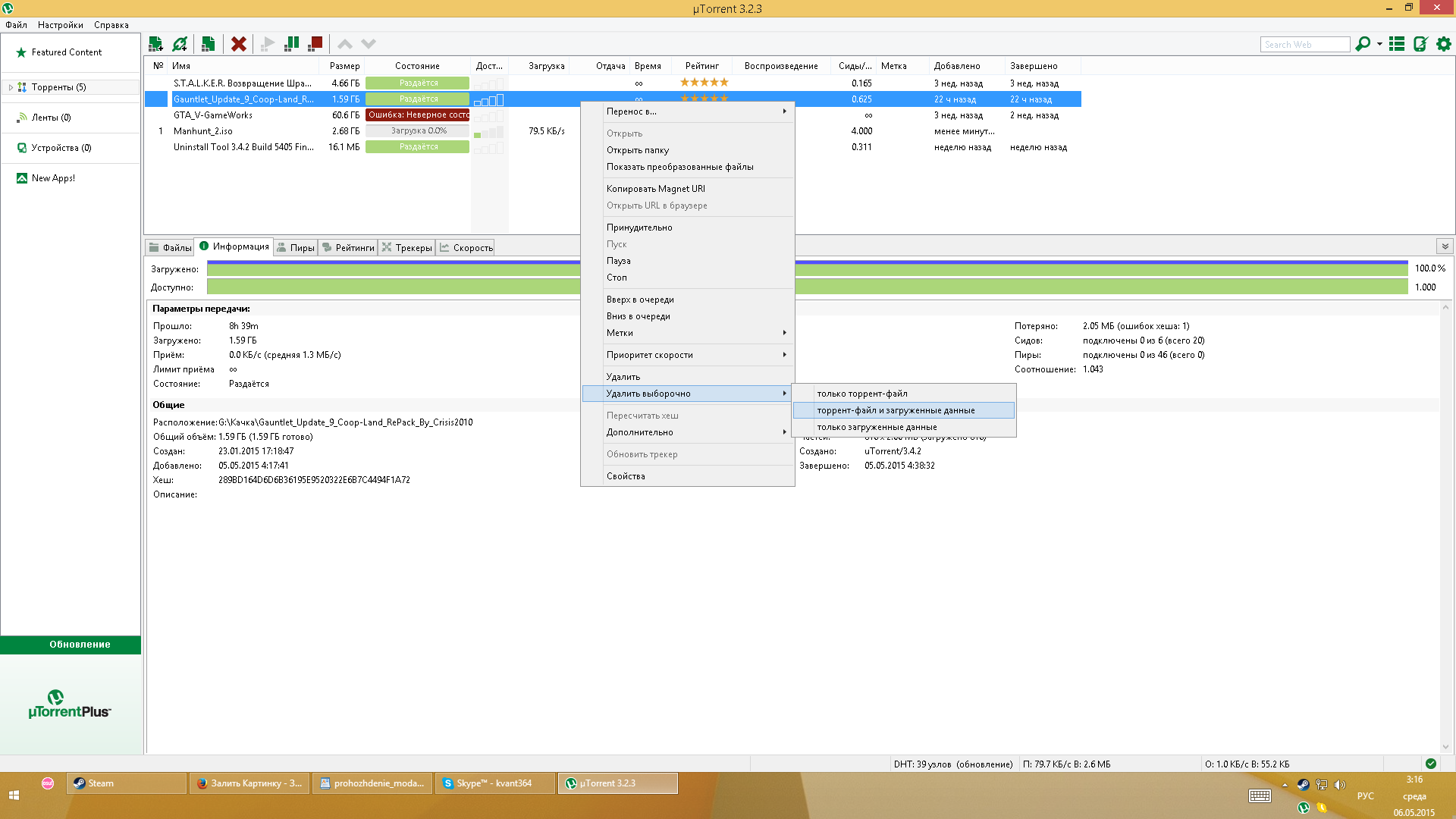
Task: Open the Настройки menu
Action: click(61, 25)
